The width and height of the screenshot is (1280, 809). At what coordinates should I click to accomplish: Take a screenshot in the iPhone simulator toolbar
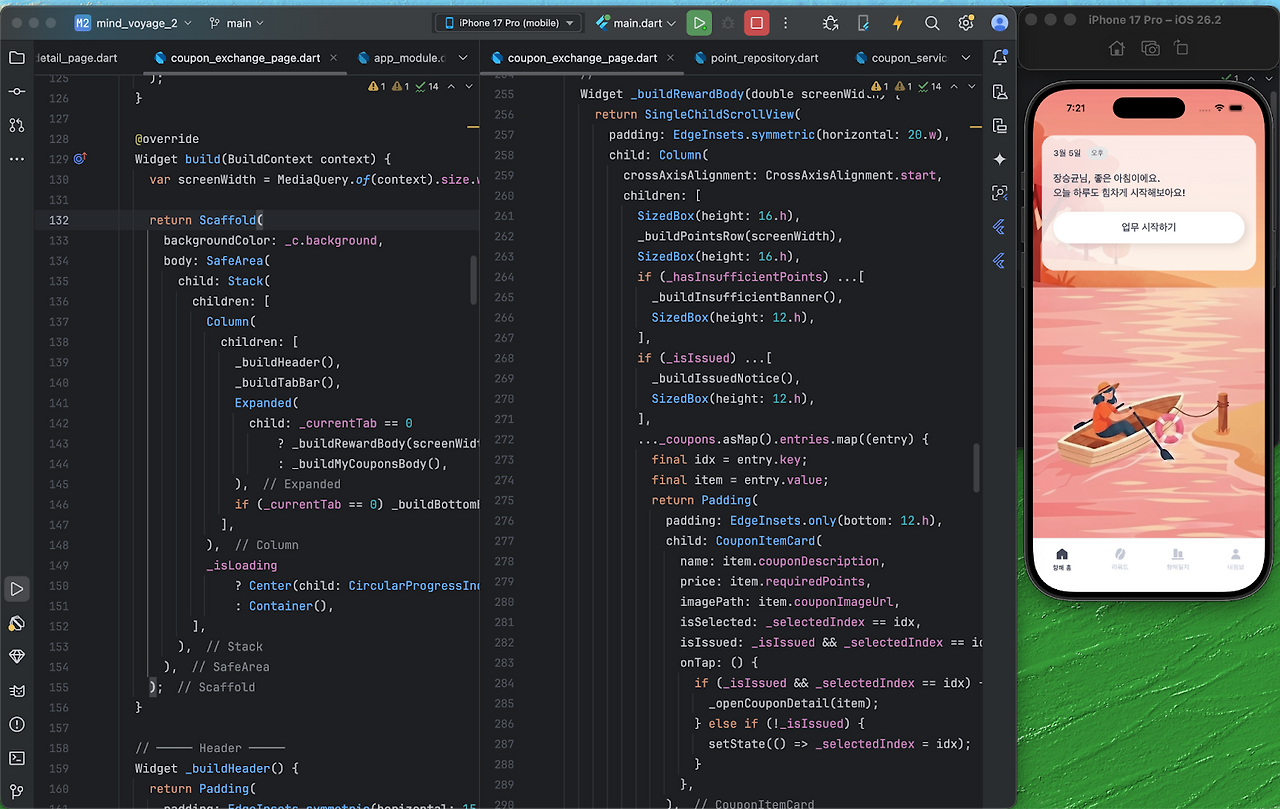coord(1150,48)
